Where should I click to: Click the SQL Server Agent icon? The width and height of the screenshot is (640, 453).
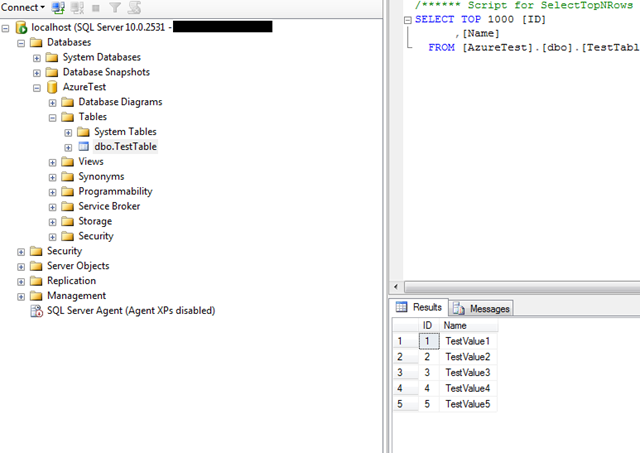(x=36, y=311)
